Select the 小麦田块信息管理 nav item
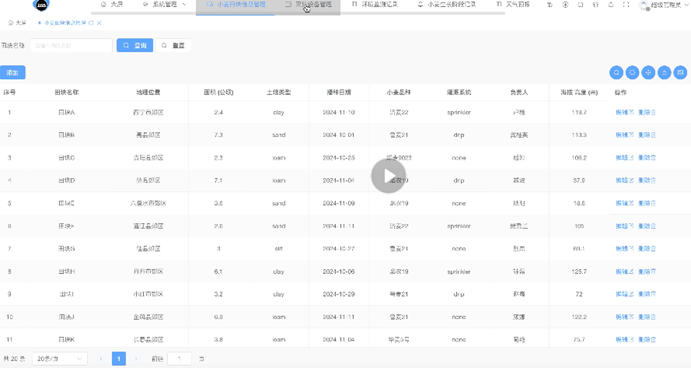Screen dimensions: 691x368 [236, 4]
